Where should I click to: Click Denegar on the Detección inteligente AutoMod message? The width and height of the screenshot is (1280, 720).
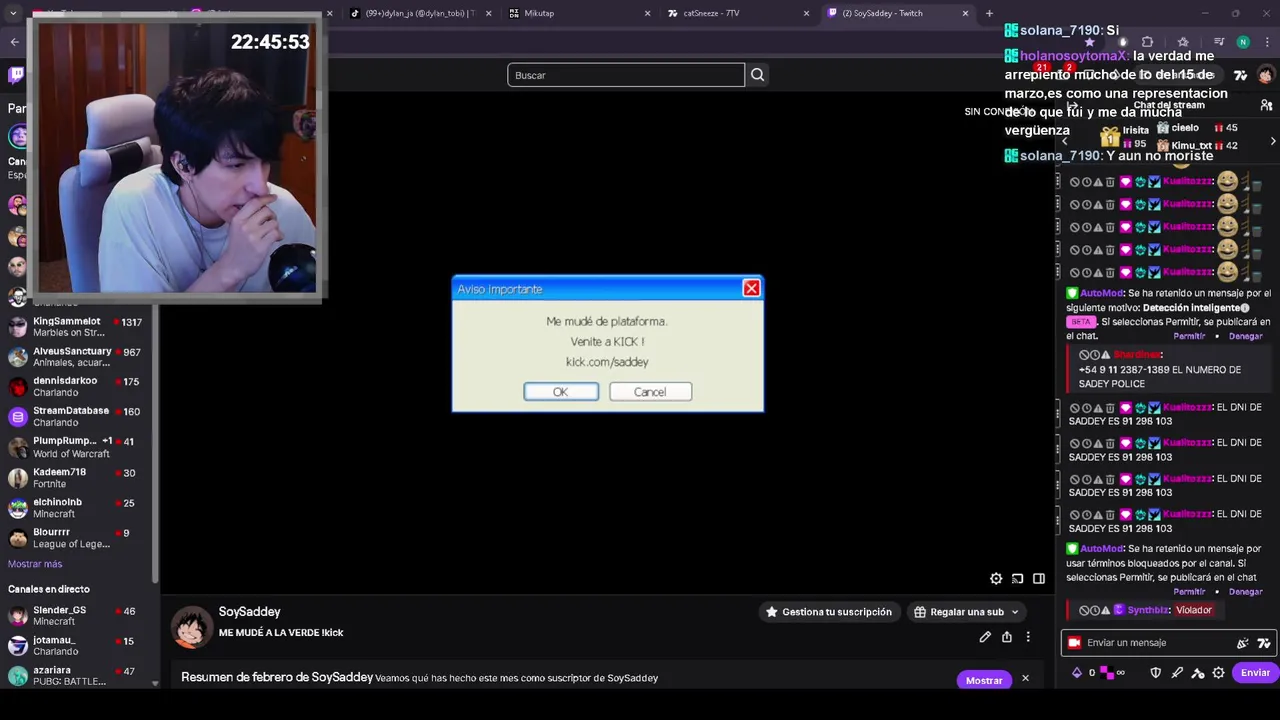coord(1245,336)
